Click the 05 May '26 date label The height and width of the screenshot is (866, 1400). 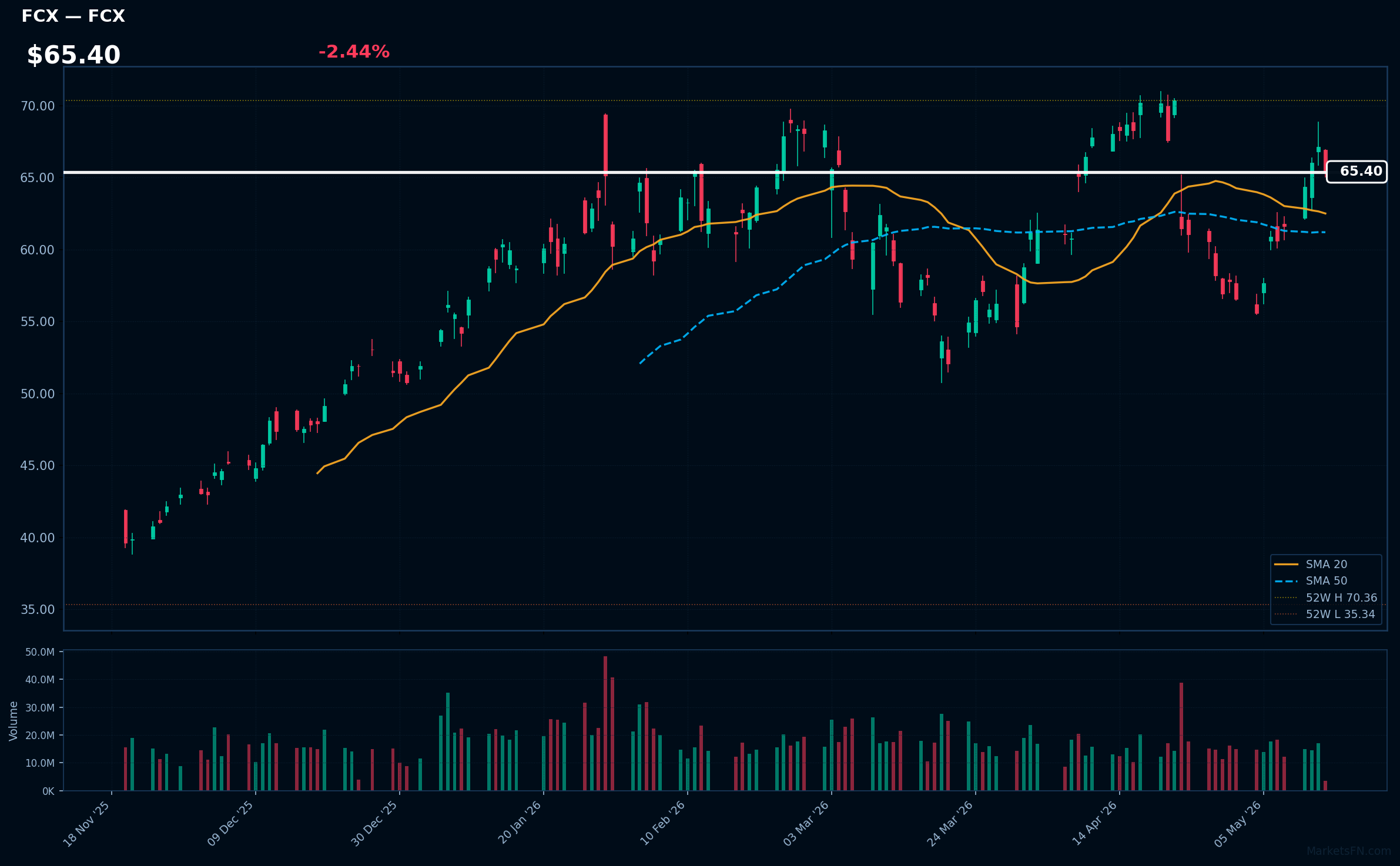[x=1238, y=824]
